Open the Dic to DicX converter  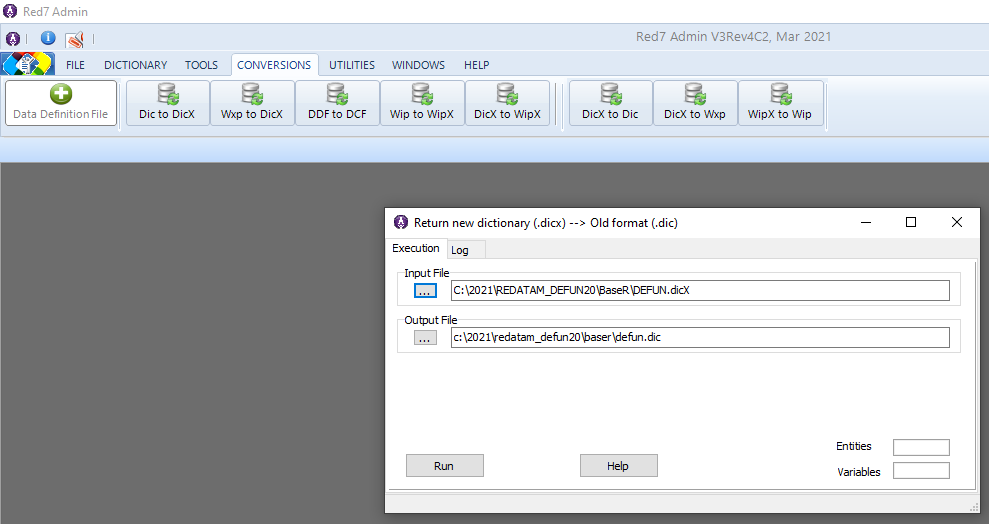(x=168, y=103)
